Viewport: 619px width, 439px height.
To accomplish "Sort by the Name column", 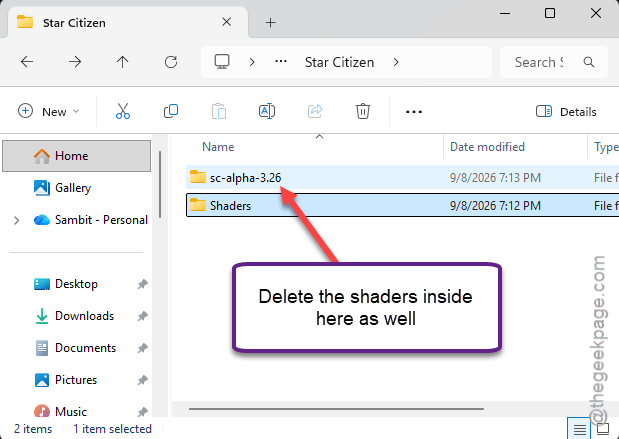I will pos(218,147).
